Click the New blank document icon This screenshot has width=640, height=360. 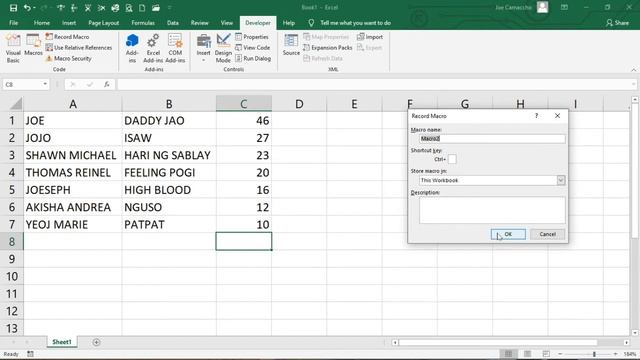(142, 8)
